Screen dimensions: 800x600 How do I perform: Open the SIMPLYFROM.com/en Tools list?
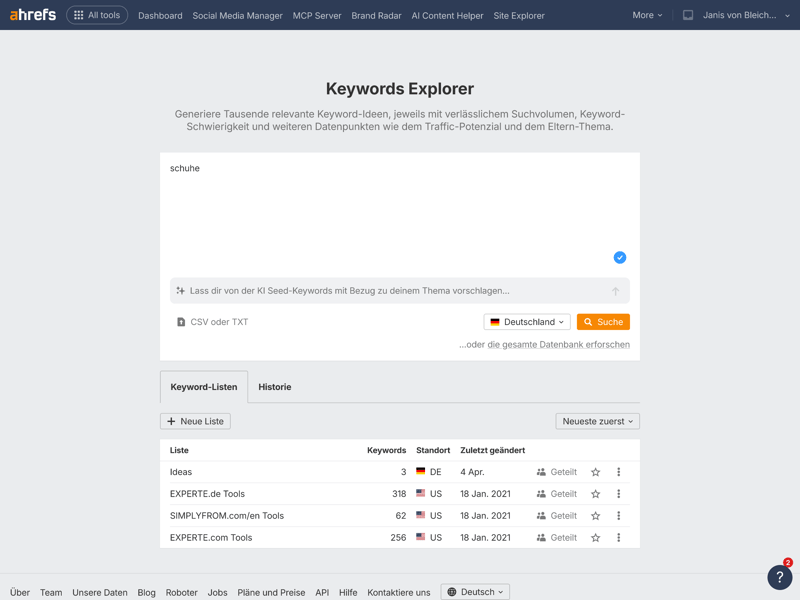pyautogui.click(x=227, y=516)
